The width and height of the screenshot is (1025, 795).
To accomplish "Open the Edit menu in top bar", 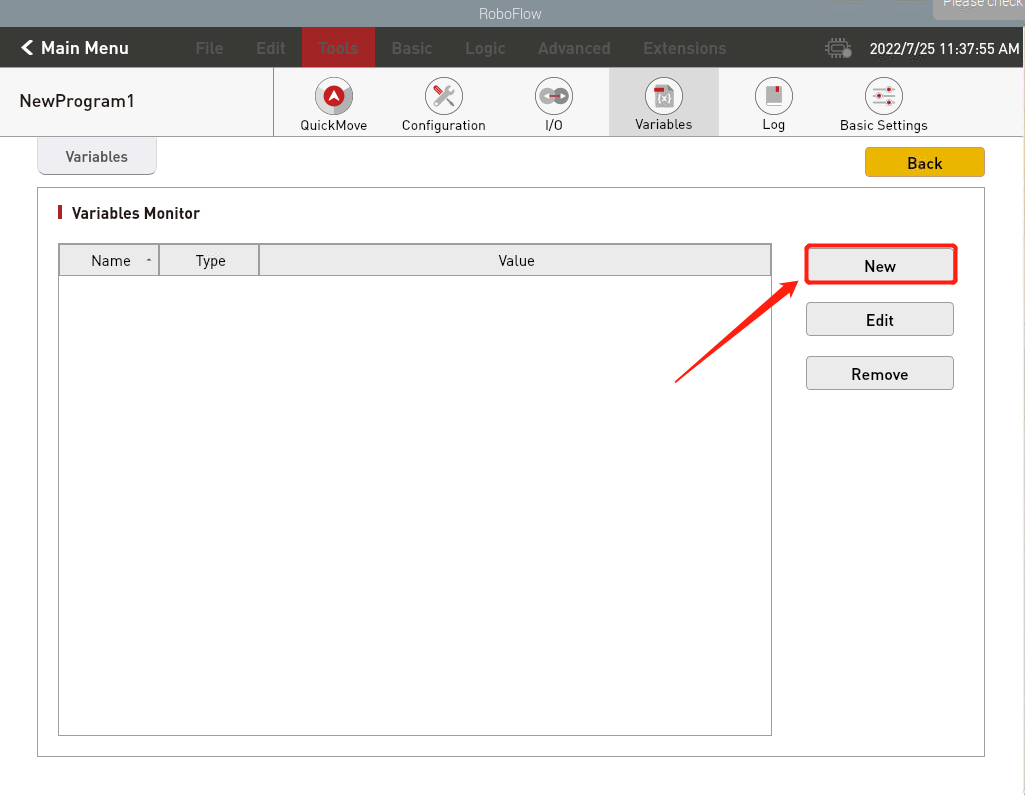I will (x=270, y=48).
